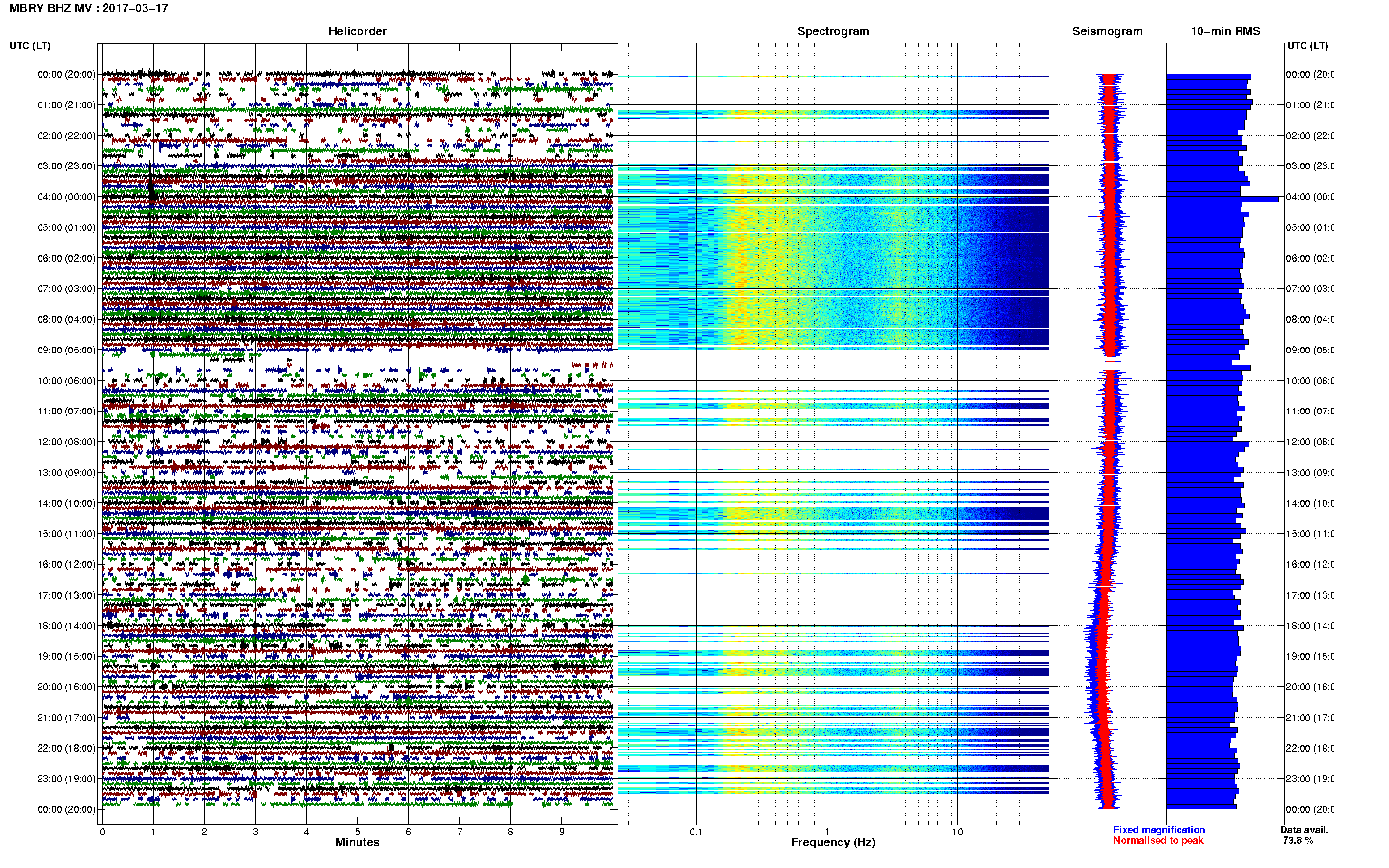Click the Minutes axis tick '8'
Viewport: 1389px width, 868px height.
(510, 832)
